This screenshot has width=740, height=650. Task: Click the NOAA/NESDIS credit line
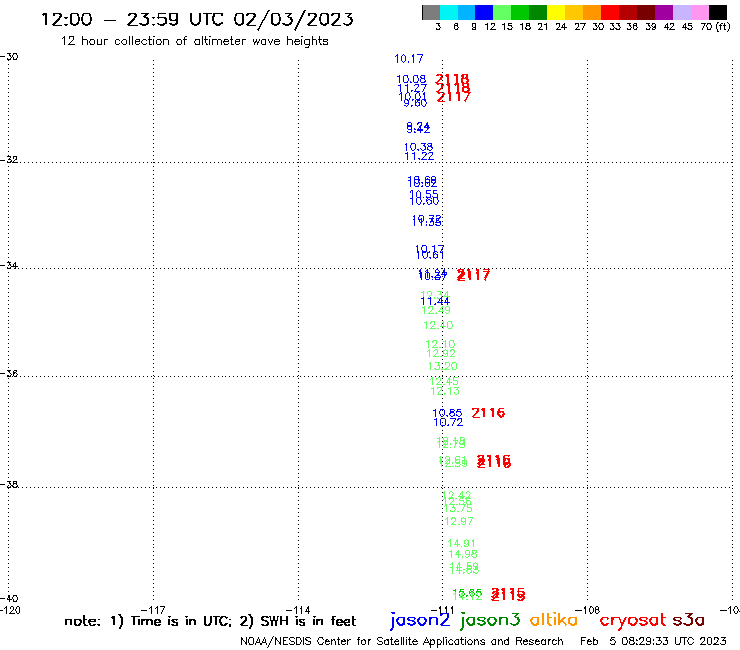pos(402,641)
